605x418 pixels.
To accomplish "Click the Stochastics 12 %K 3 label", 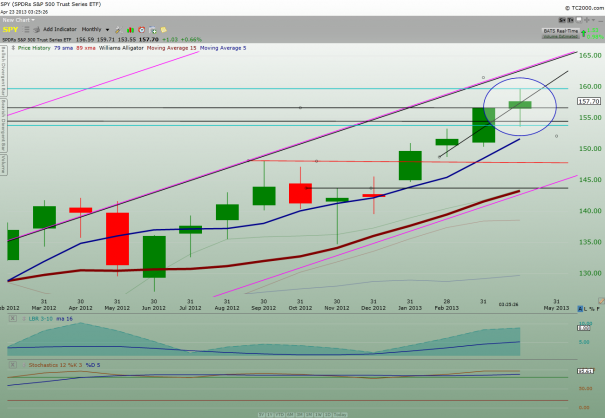I will pyautogui.click(x=55, y=365).
